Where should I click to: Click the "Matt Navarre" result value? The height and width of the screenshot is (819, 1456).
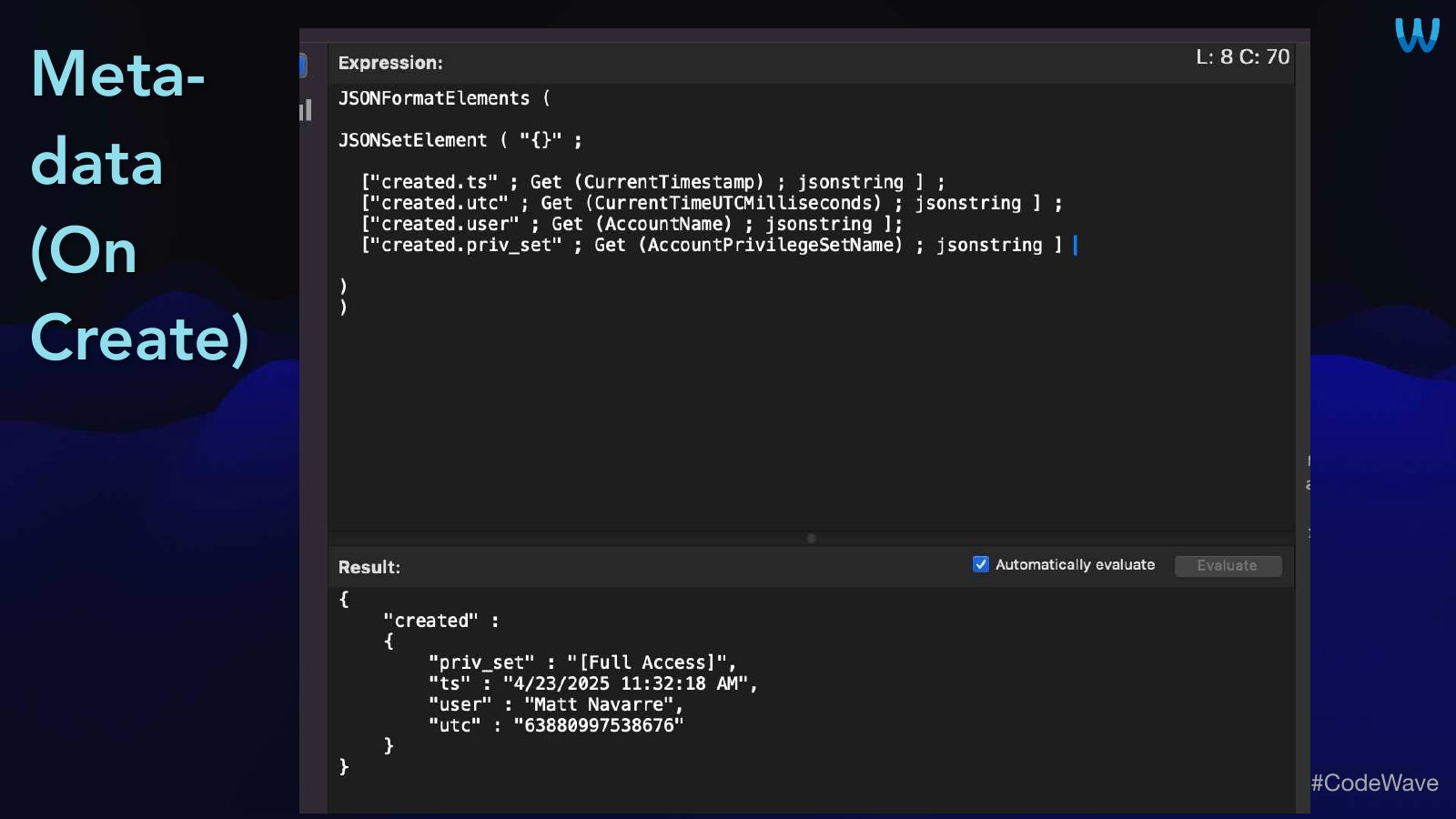599,704
